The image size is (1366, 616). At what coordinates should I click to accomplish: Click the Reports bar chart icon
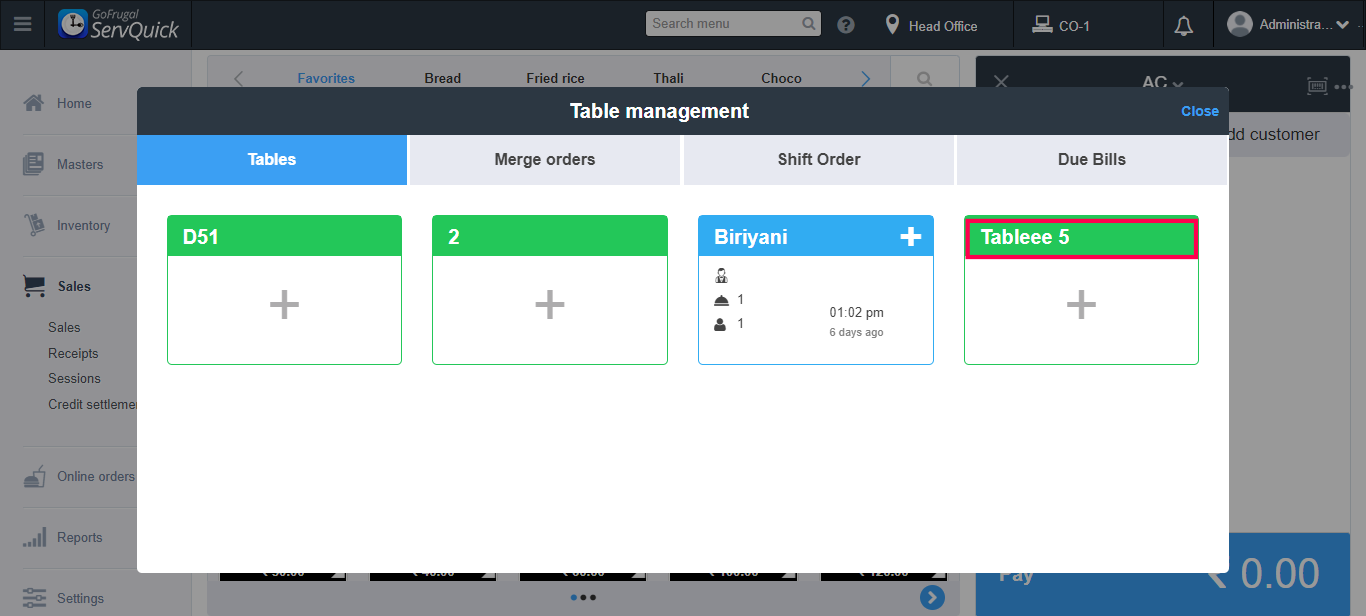pos(34,537)
